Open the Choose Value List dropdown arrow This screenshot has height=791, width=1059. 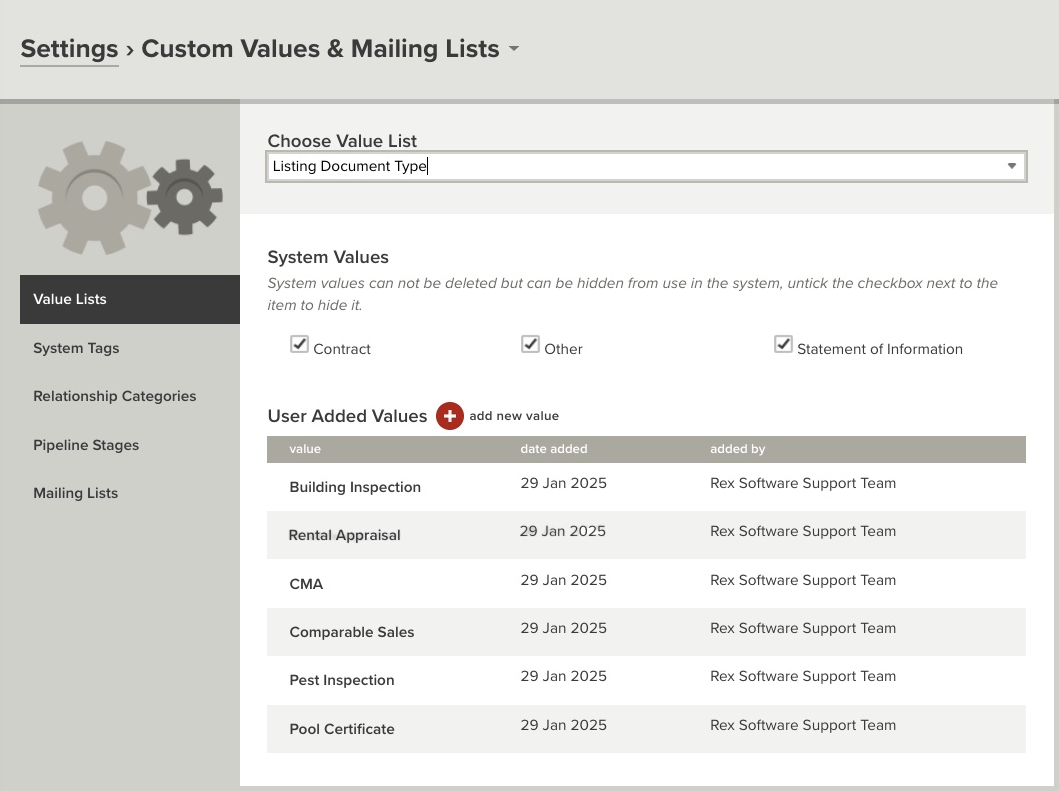click(x=1011, y=166)
